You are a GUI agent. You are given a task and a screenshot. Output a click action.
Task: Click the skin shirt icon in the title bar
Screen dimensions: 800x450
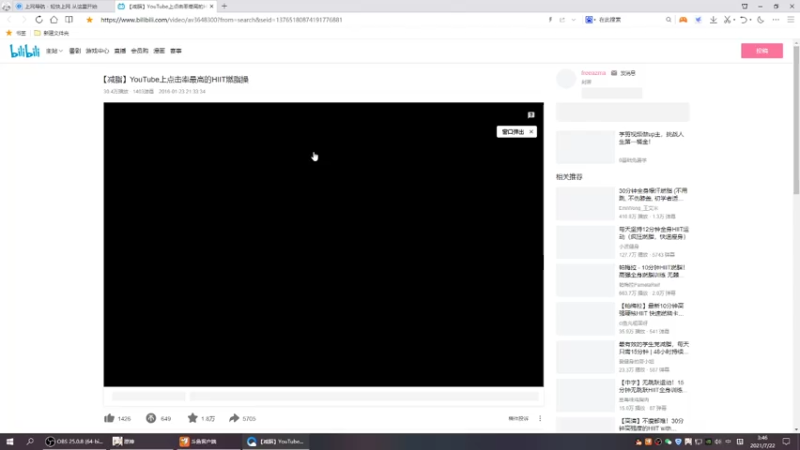click(x=744, y=6)
